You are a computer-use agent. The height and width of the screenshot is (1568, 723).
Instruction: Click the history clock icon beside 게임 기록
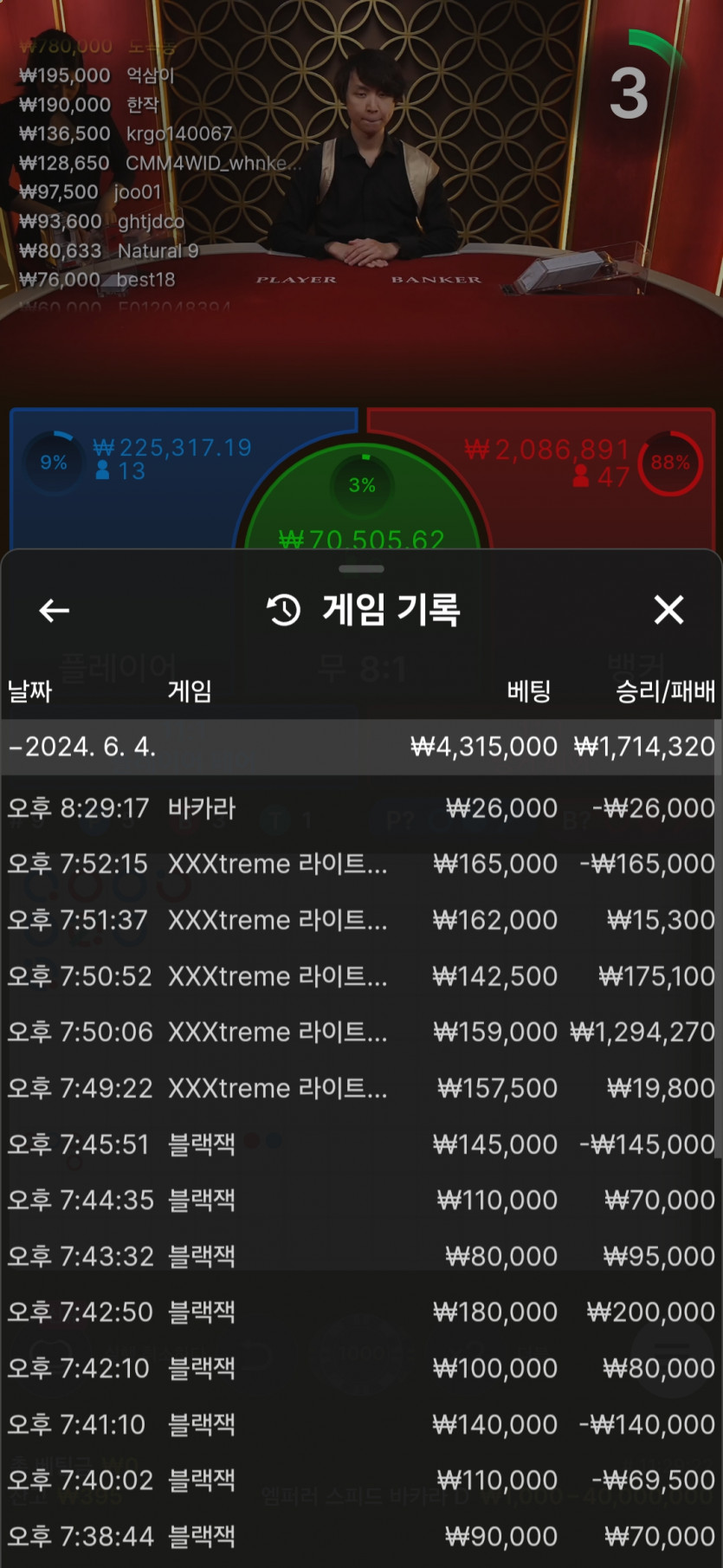point(283,610)
